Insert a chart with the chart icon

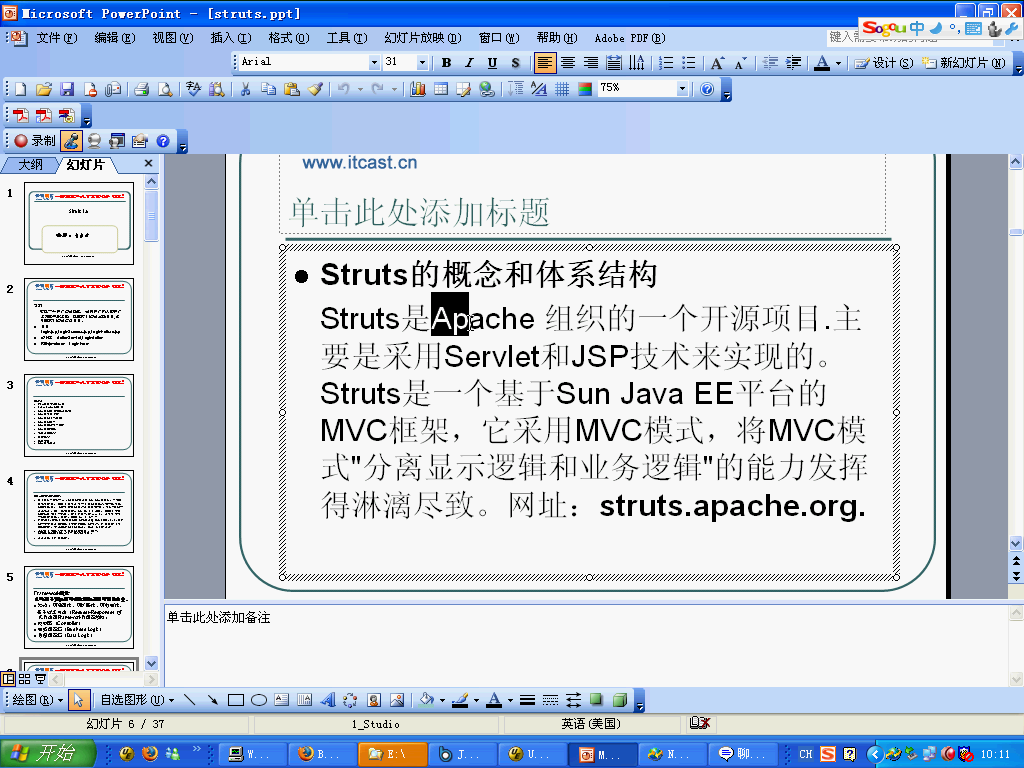418,89
